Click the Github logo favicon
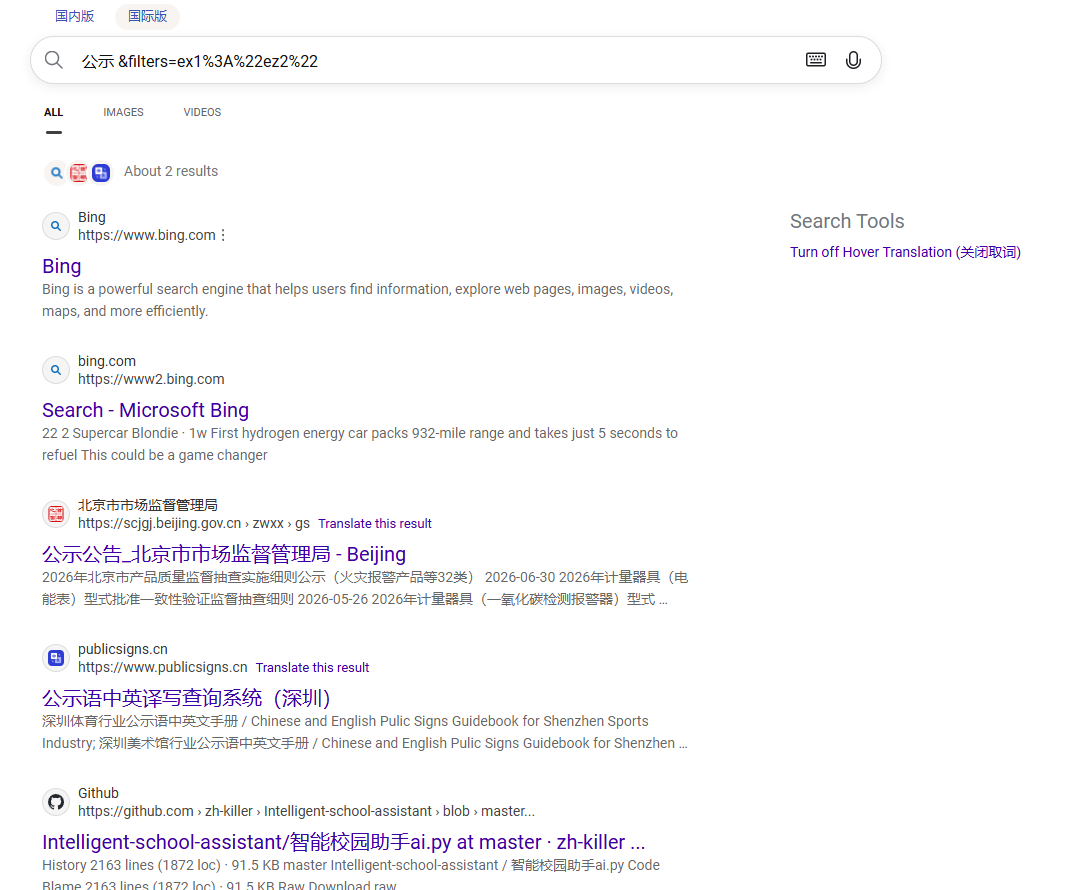Screen dimensions: 1088x890 pos(56,802)
